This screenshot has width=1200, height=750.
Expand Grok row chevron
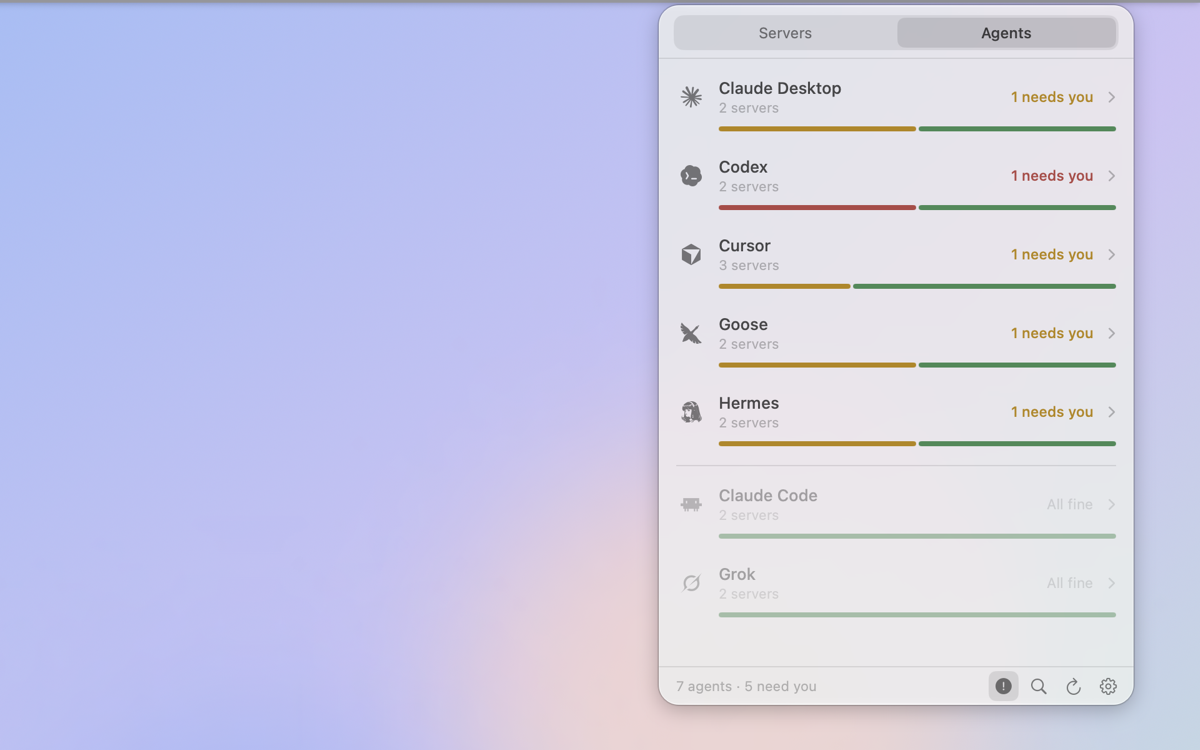(1111, 583)
